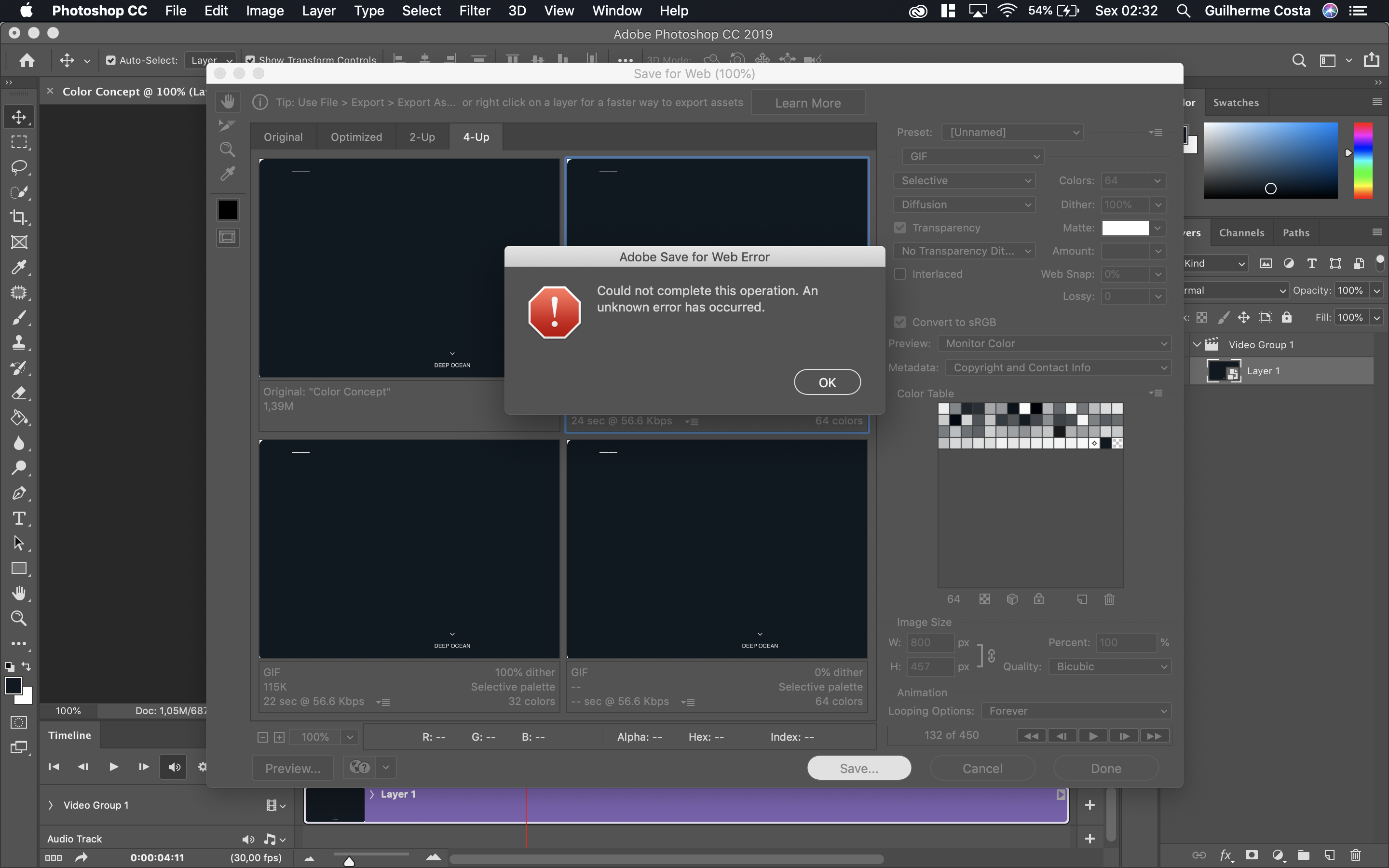Screen dimensions: 1389x868
Task: Click Spotlight search in macOS menu bar
Action: point(1183,11)
